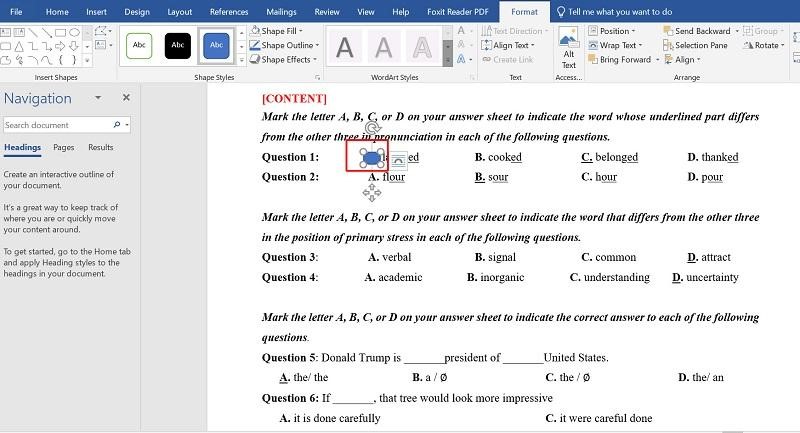Click the Edit Shape icon
The height and width of the screenshot is (433, 800).
click(x=101, y=31)
